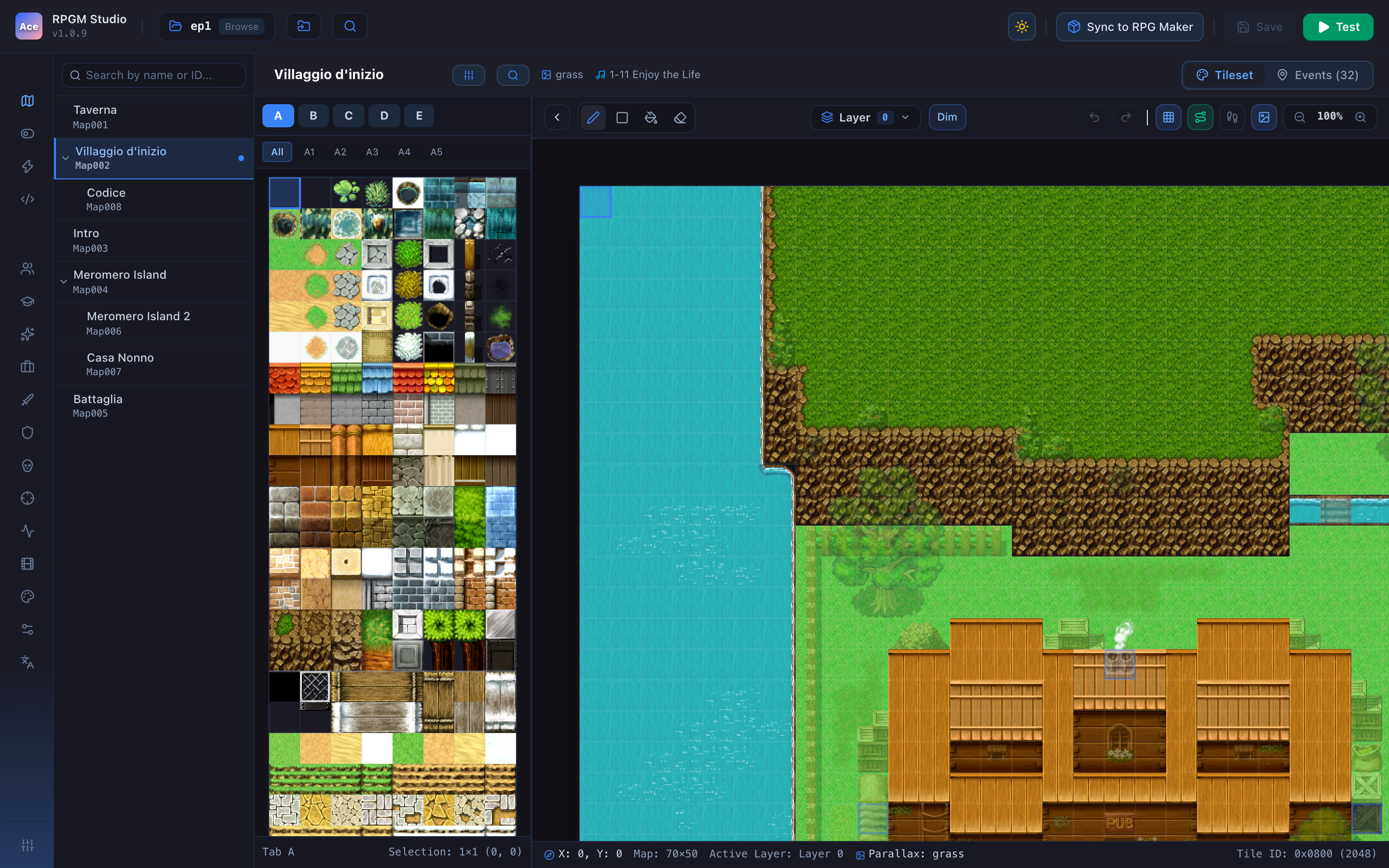Open the scripts code icon in sidebar
This screenshot has width=1389, height=868.
27,199
